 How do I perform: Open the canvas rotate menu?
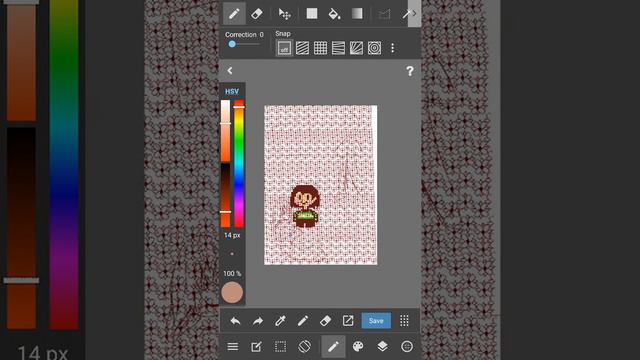(x=304, y=347)
